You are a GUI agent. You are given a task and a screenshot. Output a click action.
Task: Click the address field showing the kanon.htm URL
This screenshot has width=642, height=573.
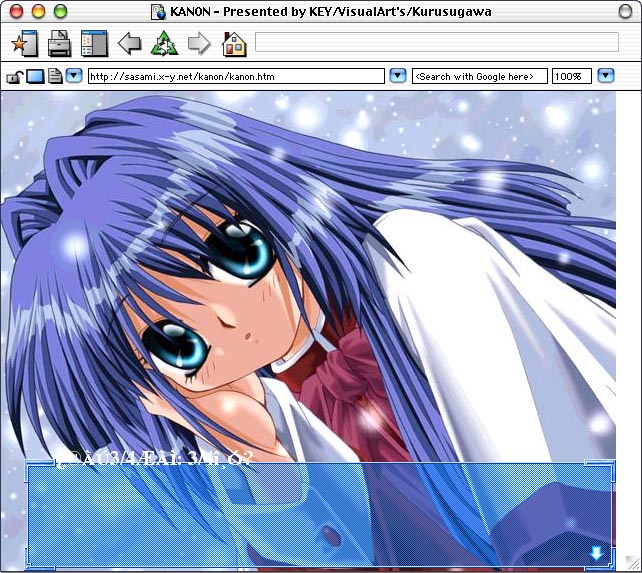236,77
